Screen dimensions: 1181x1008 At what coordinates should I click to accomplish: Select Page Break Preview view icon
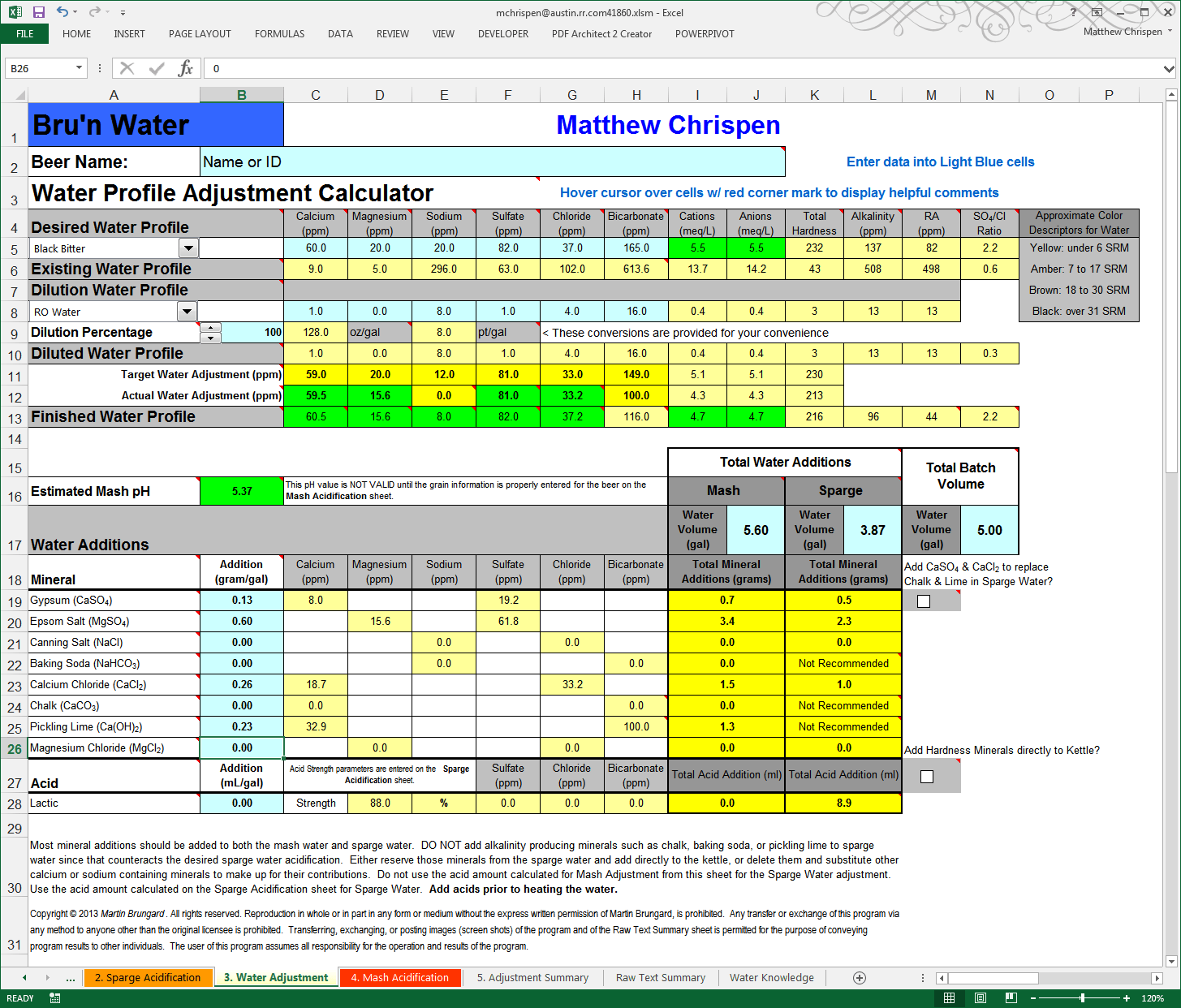tap(1011, 997)
